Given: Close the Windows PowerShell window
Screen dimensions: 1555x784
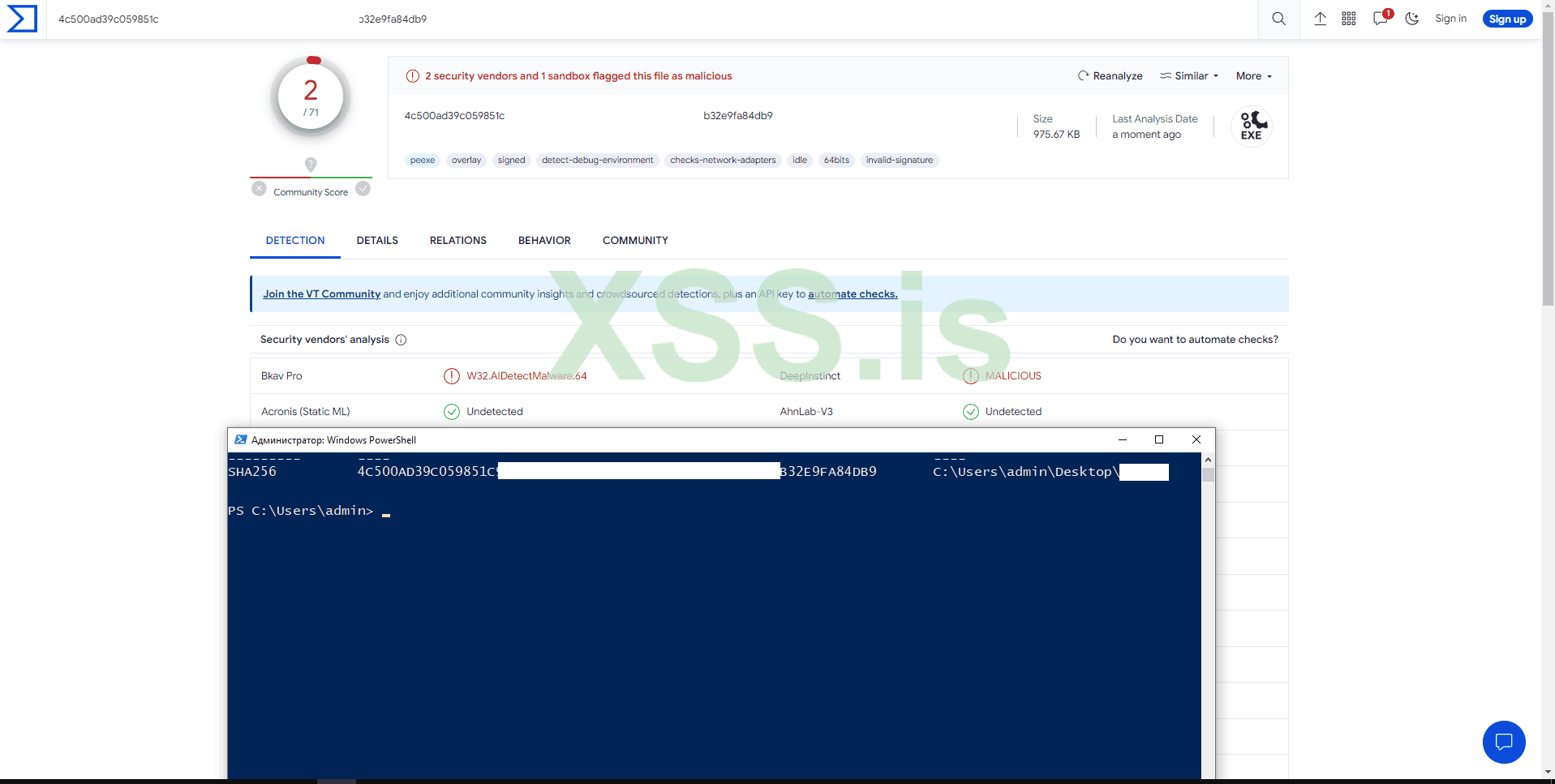Looking at the screenshot, I should tap(1196, 439).
